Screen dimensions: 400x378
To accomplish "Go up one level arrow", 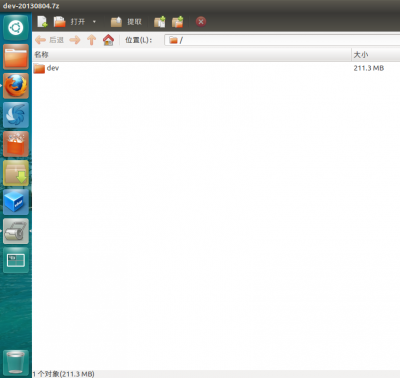I will pos(91,40).
